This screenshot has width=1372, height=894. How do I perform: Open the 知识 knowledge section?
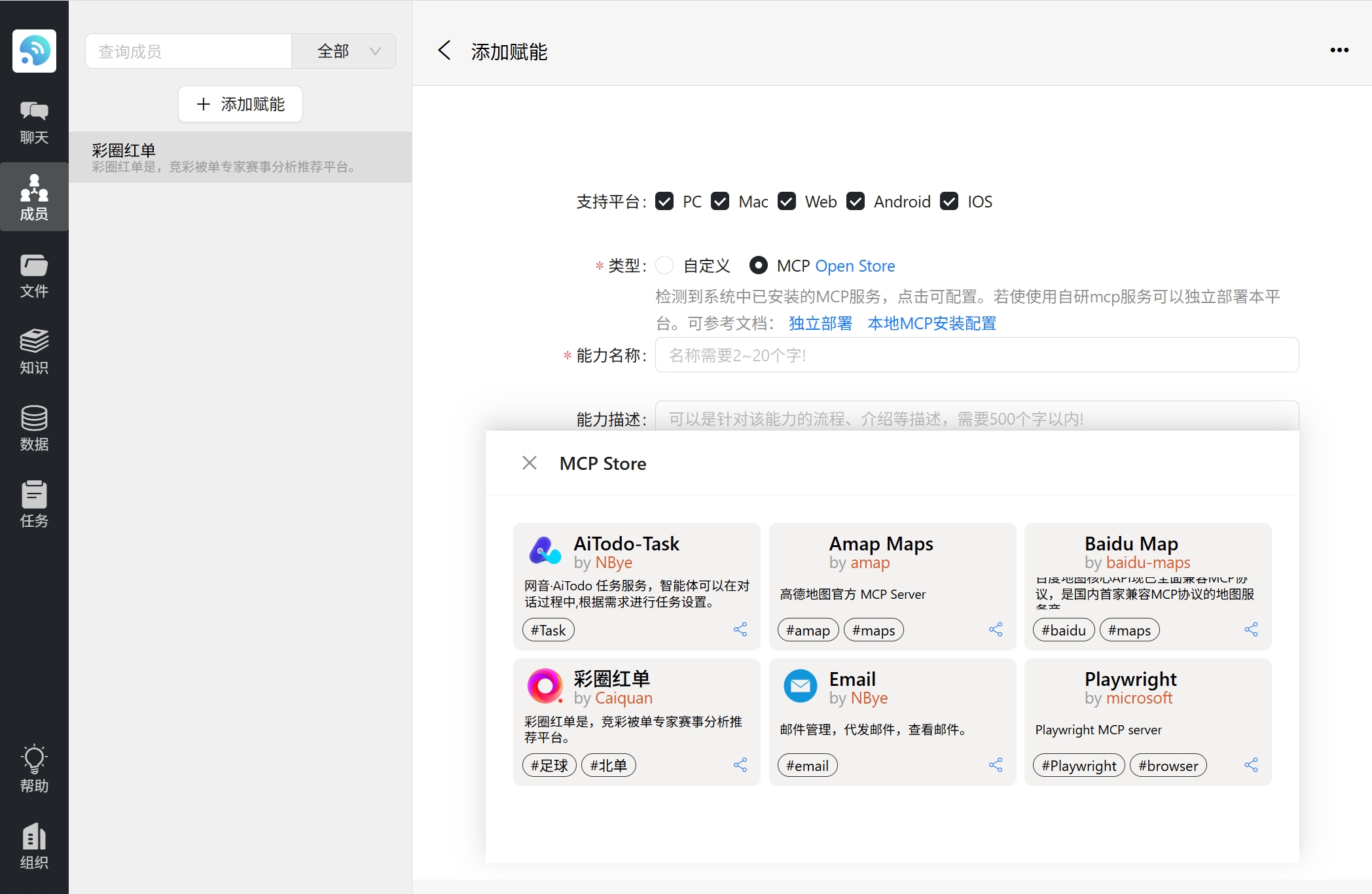[34, 352]
